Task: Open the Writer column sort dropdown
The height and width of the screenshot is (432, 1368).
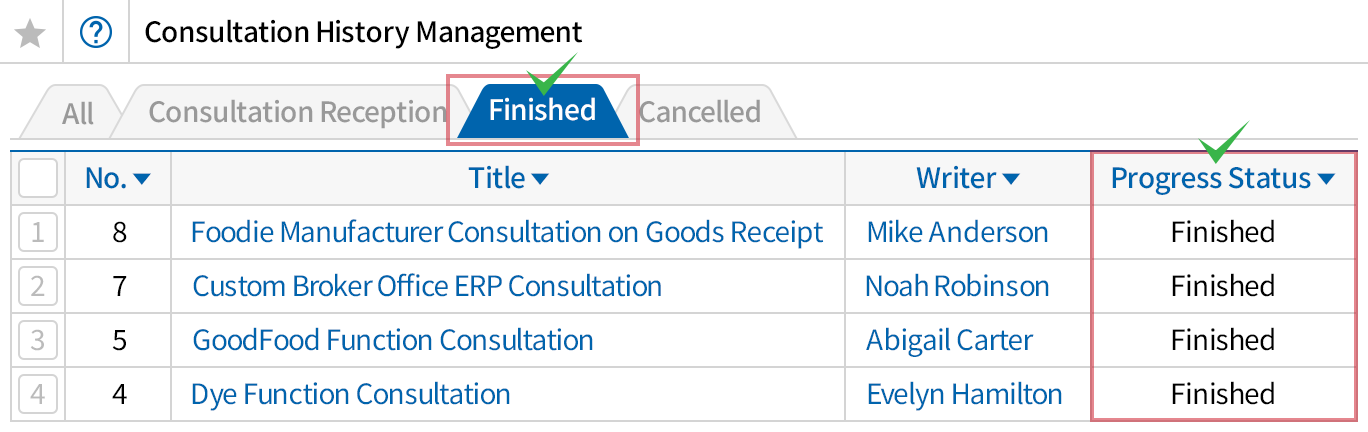Action: 1011,179
